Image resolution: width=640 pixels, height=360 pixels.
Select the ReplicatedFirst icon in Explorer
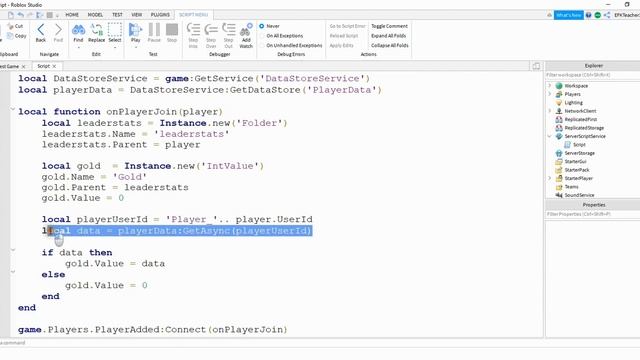559,119
